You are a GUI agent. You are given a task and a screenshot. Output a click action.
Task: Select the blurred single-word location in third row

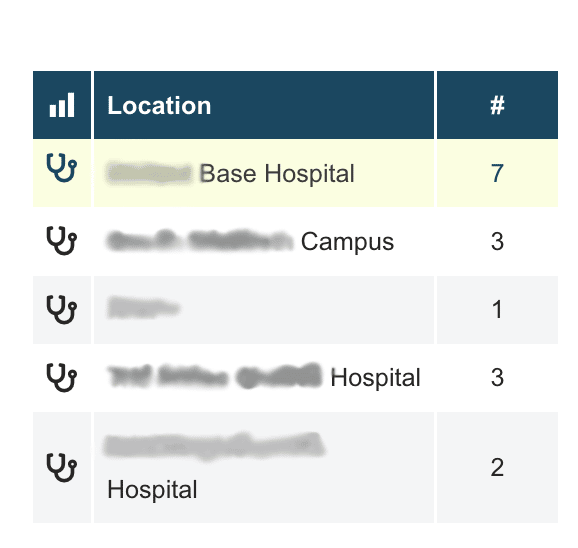click(x=143, y=308)
